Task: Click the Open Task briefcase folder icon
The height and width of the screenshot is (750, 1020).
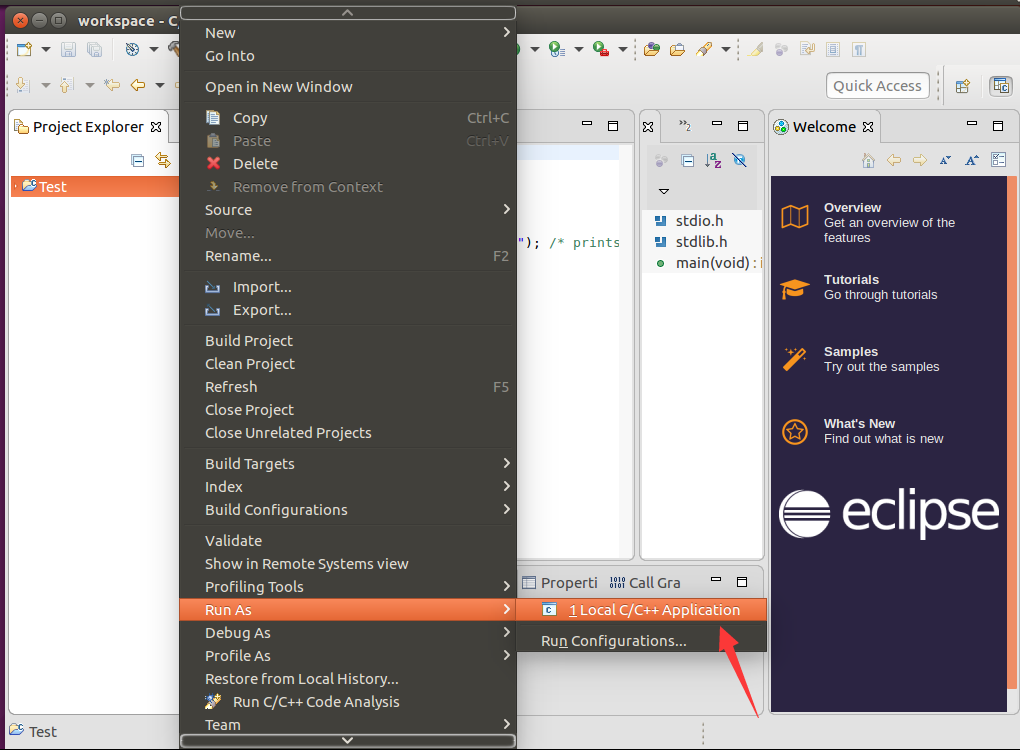Action: point(677,49)
